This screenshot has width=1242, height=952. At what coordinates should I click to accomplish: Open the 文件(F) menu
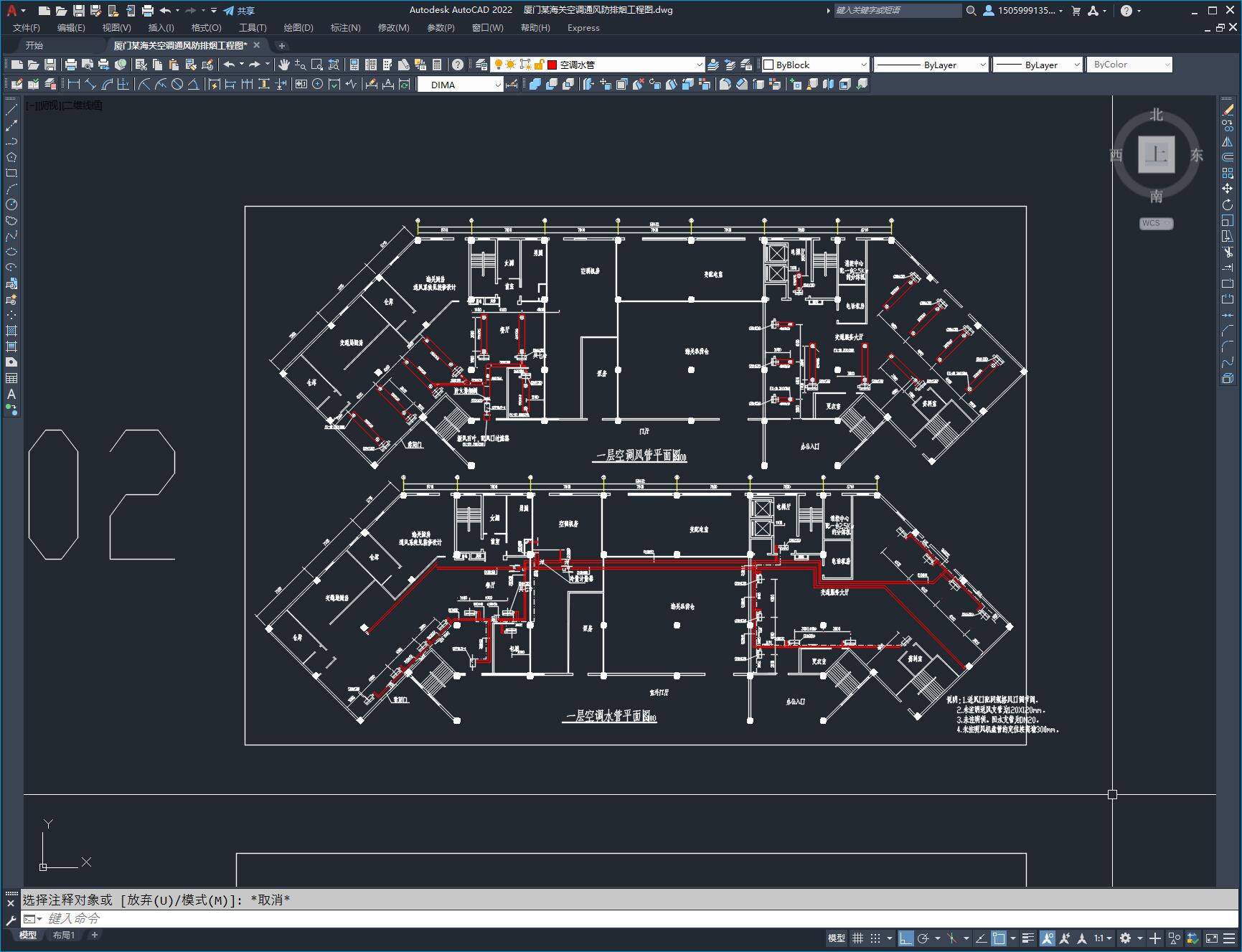27,28
